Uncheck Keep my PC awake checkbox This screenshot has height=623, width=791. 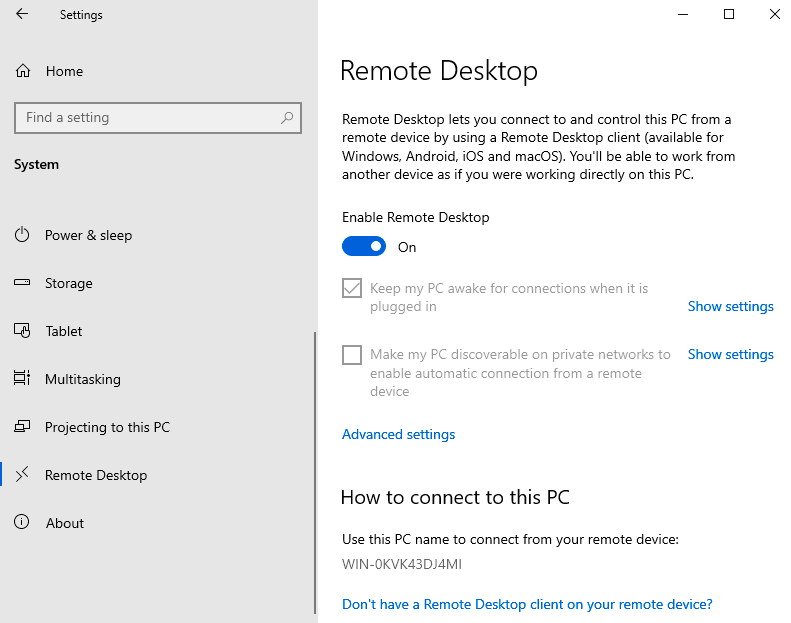pyautogui.click(x=352, y=288)
